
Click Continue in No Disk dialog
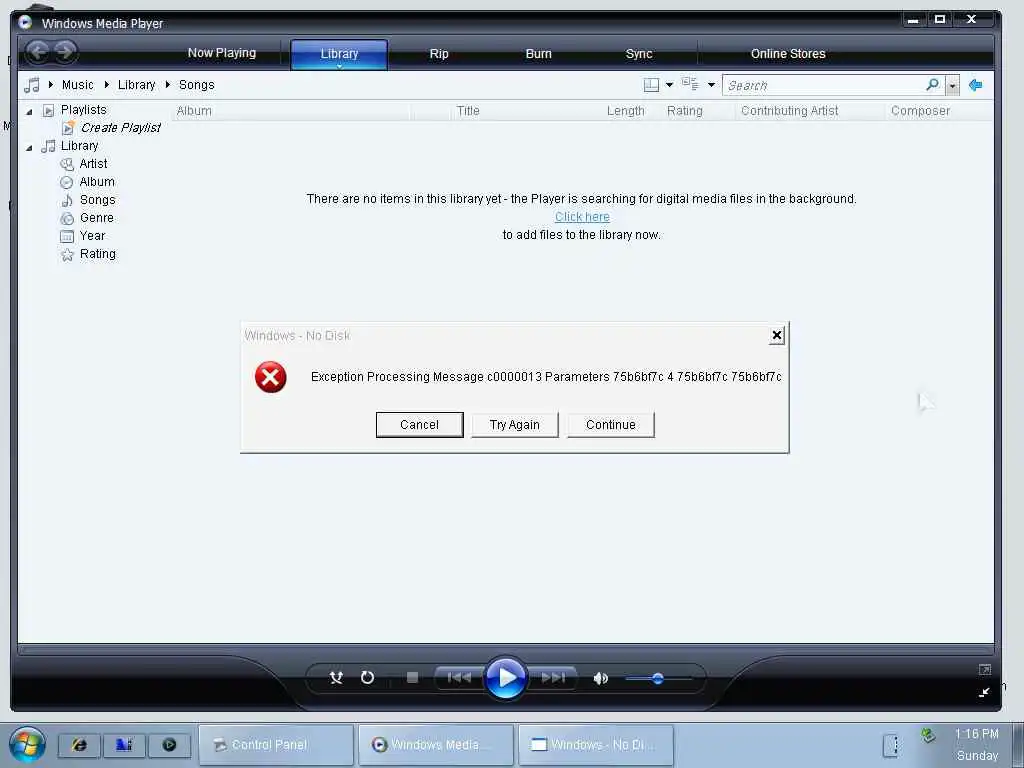pos(611,424)
